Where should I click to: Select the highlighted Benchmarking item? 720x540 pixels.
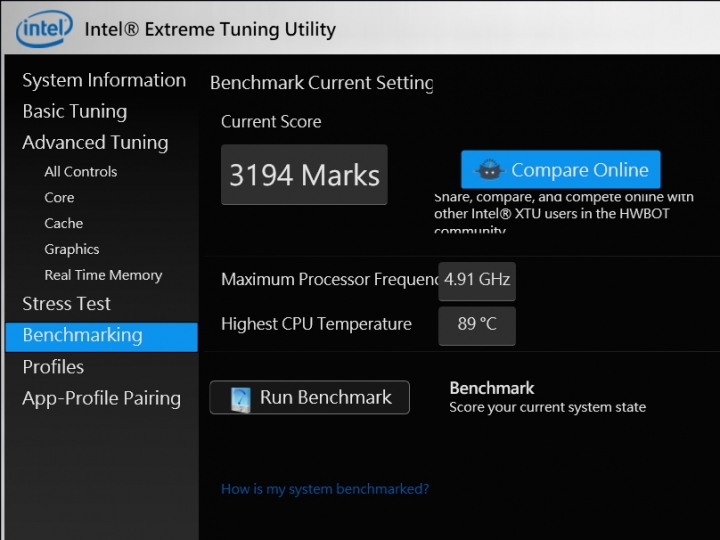[x=101, y=337]
